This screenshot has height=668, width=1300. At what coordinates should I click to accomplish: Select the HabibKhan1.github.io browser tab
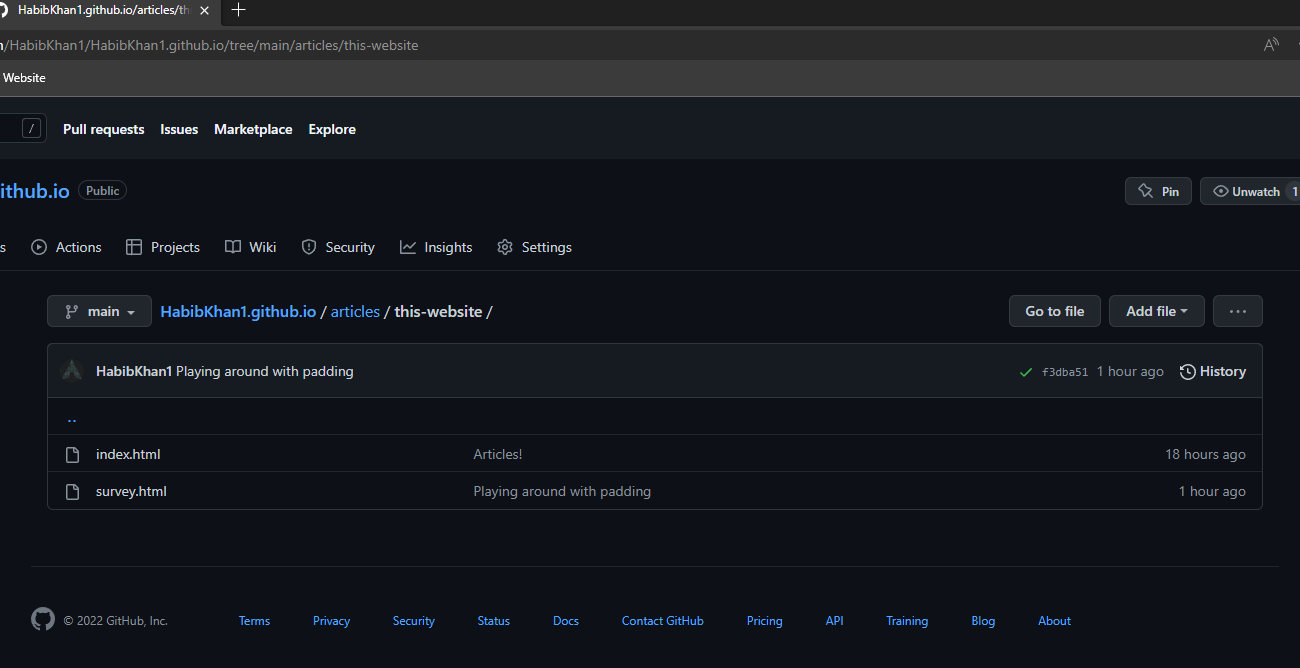pyautogui.click(x=106, y=10)
